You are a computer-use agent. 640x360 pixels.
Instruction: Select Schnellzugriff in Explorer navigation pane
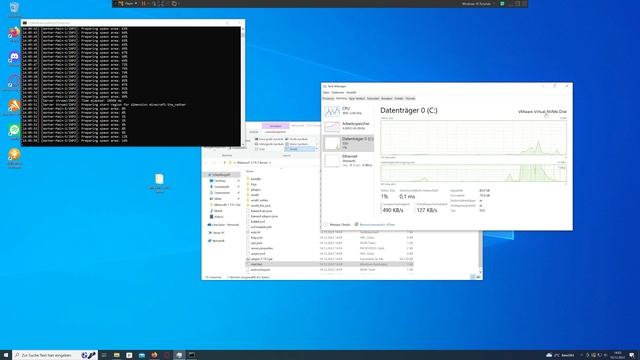pos(222,175)
